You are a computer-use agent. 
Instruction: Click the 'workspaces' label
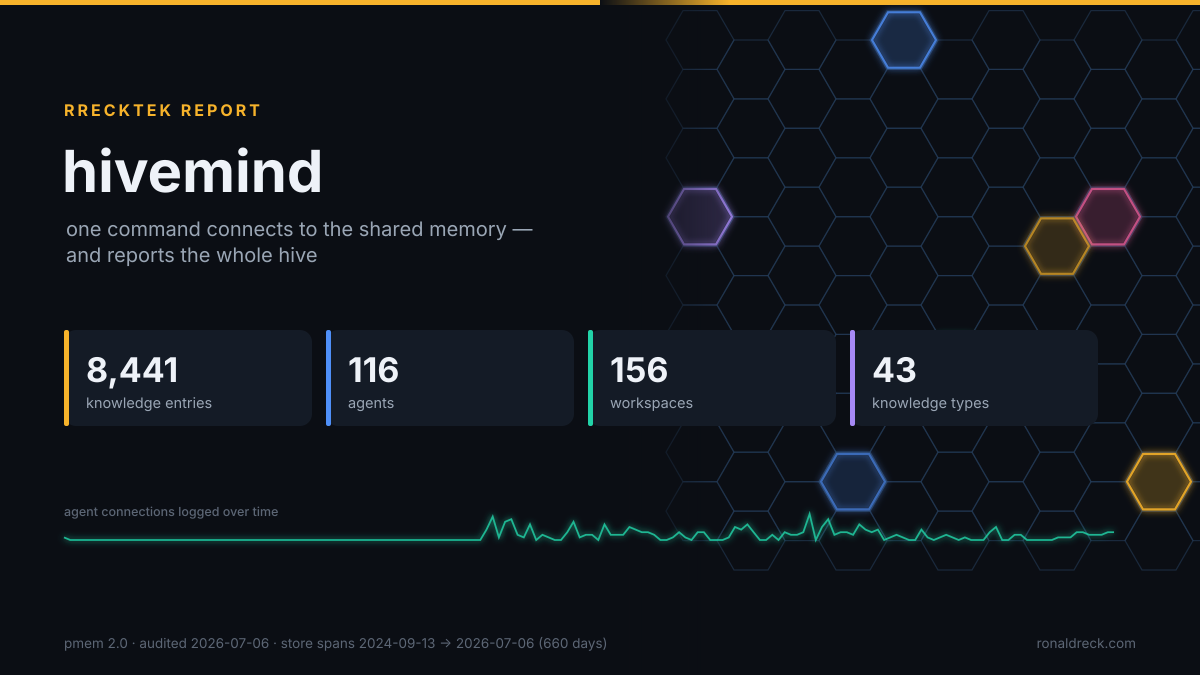pyautogui.click(x=651, y=403)
